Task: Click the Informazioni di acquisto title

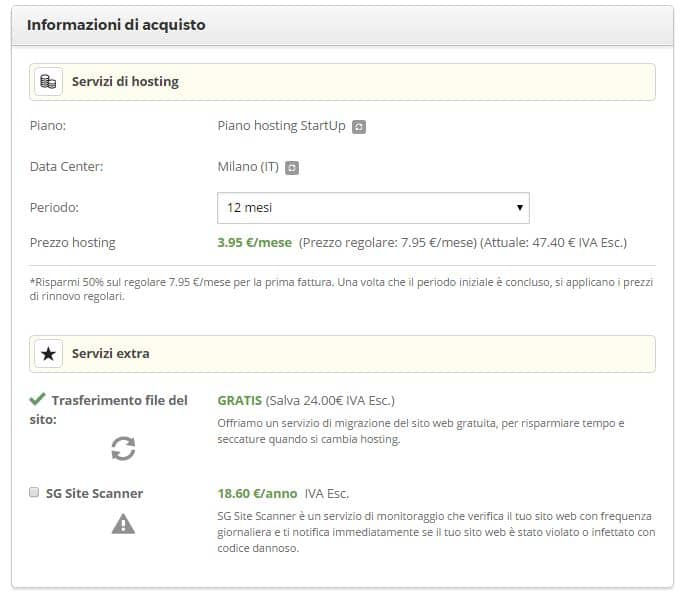Action: click(x=116, y=25)
